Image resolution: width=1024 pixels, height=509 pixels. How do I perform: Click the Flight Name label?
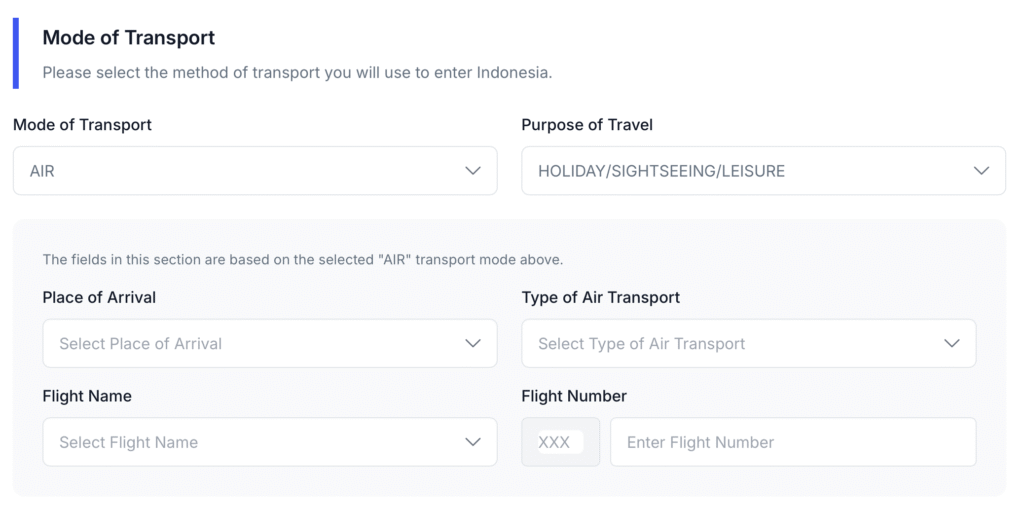pos(87,396)
